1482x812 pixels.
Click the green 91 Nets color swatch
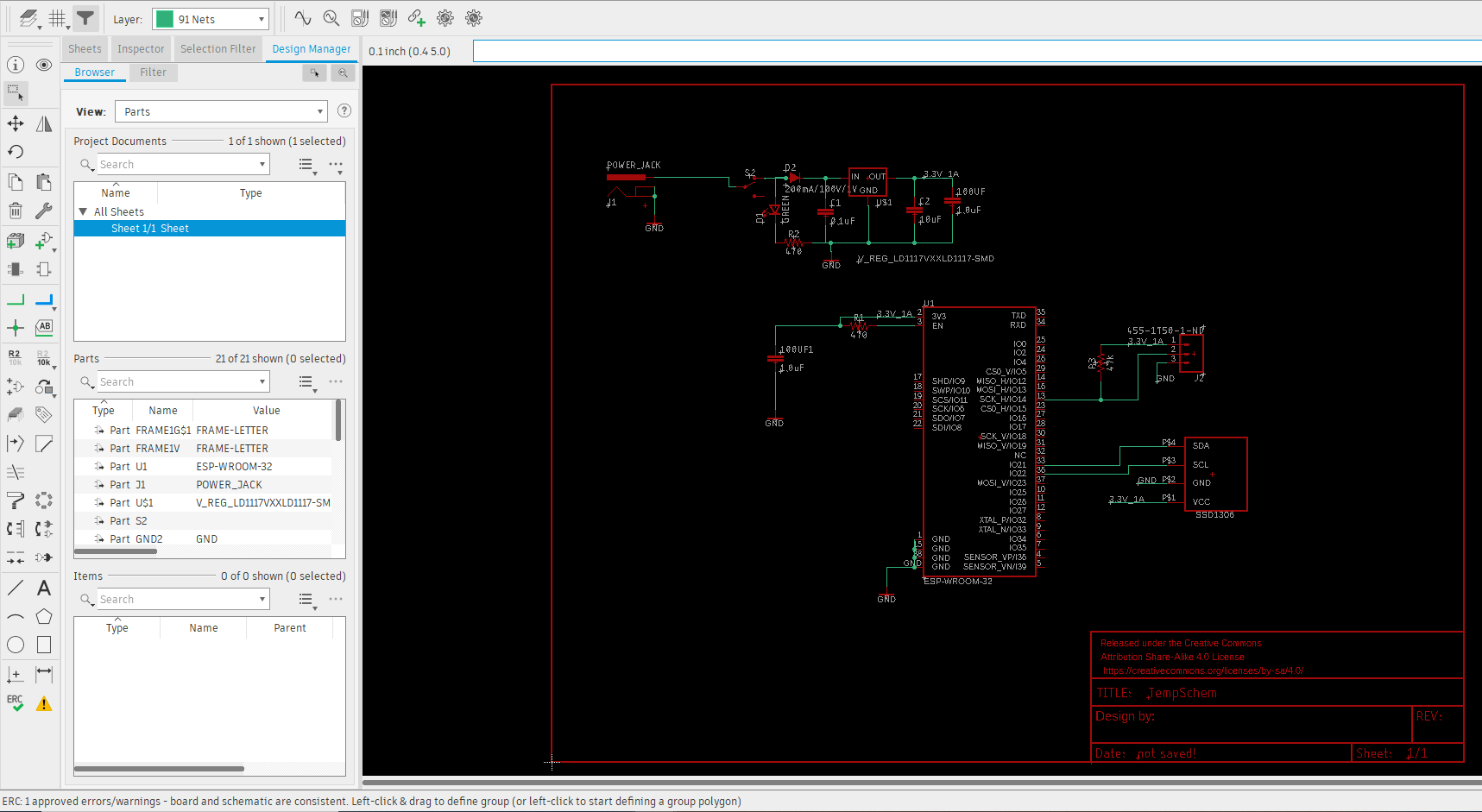click(164, 19)
